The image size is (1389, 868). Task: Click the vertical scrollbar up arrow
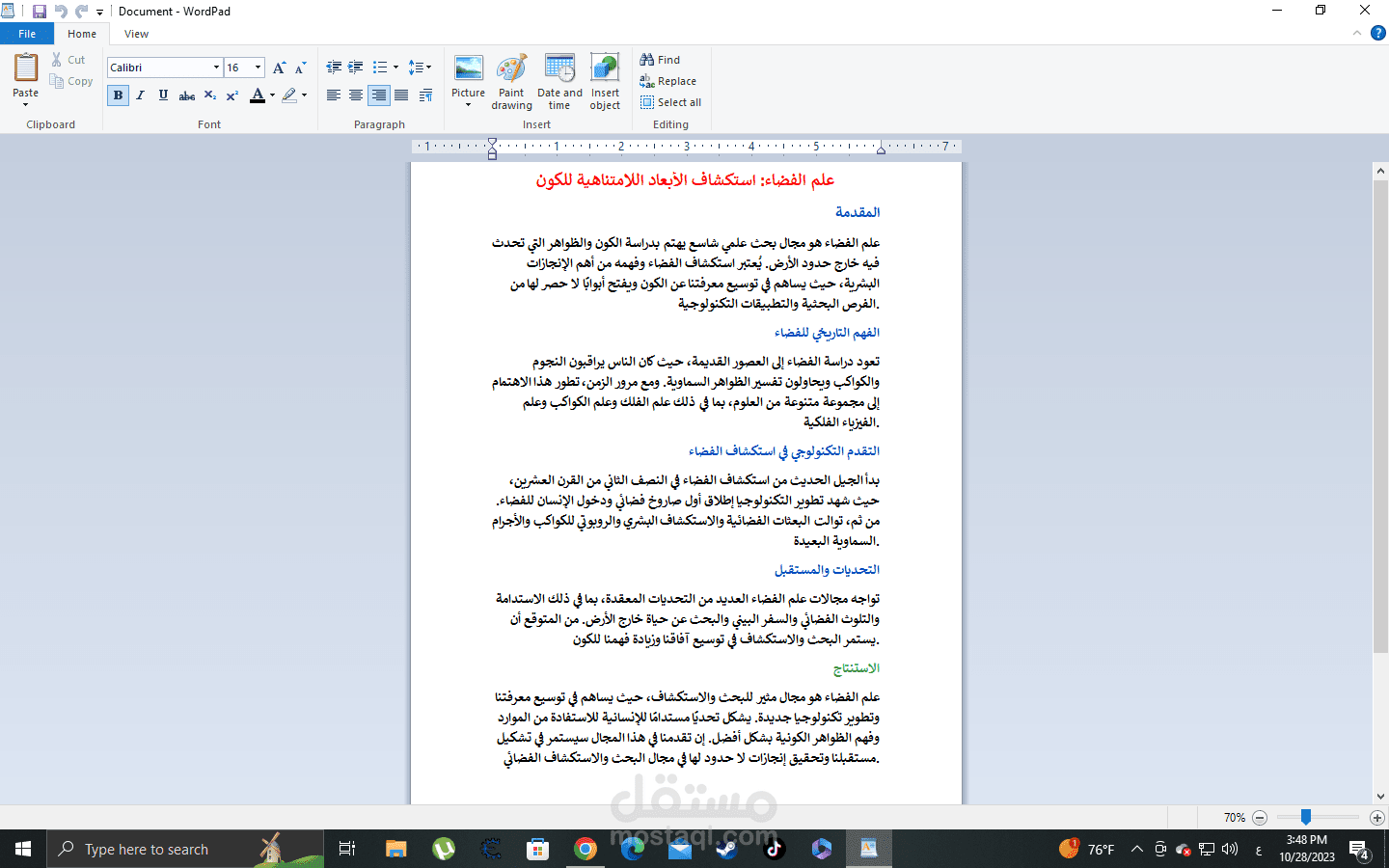pyautogui.click(x=1380, y=171)
